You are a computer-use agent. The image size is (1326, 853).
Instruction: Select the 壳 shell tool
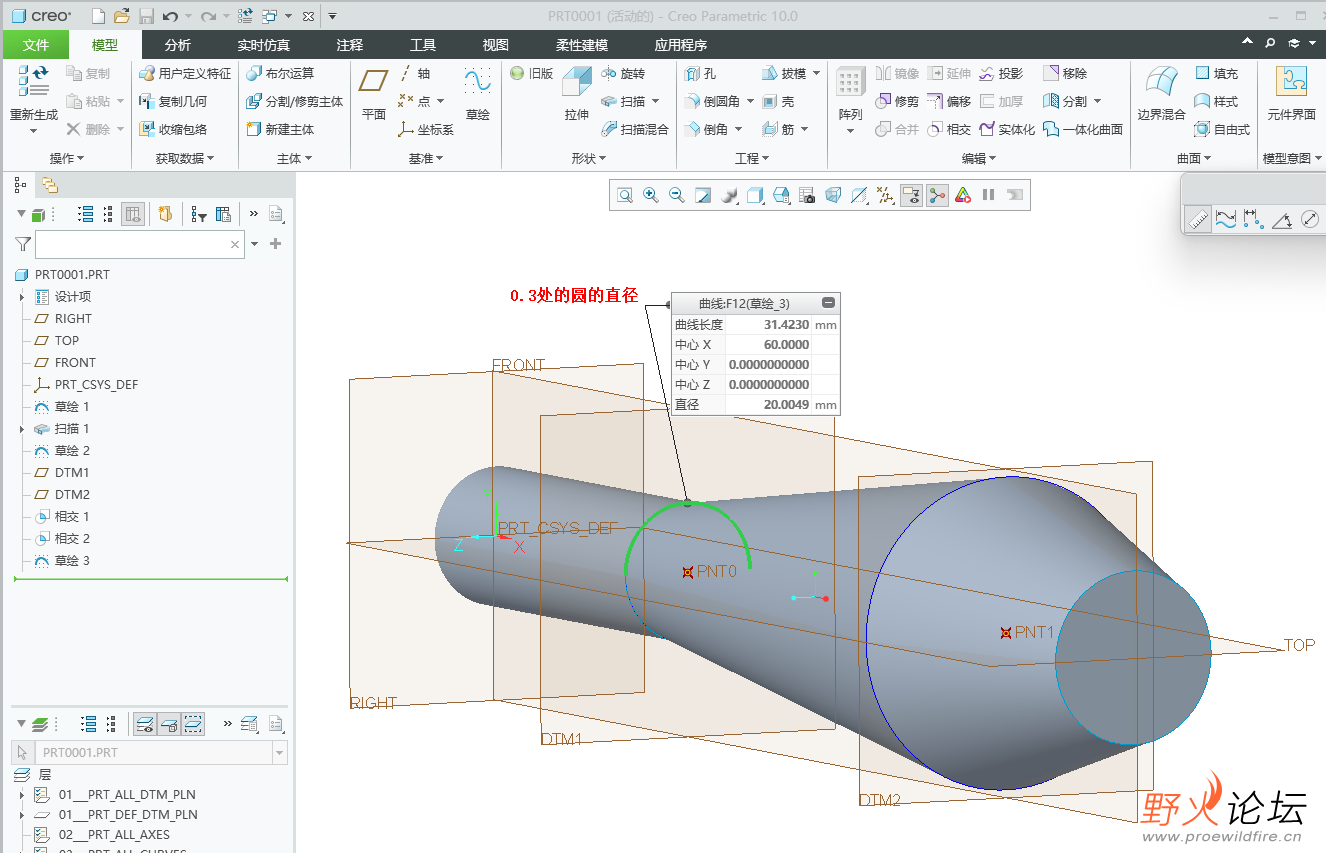point(778,102)
